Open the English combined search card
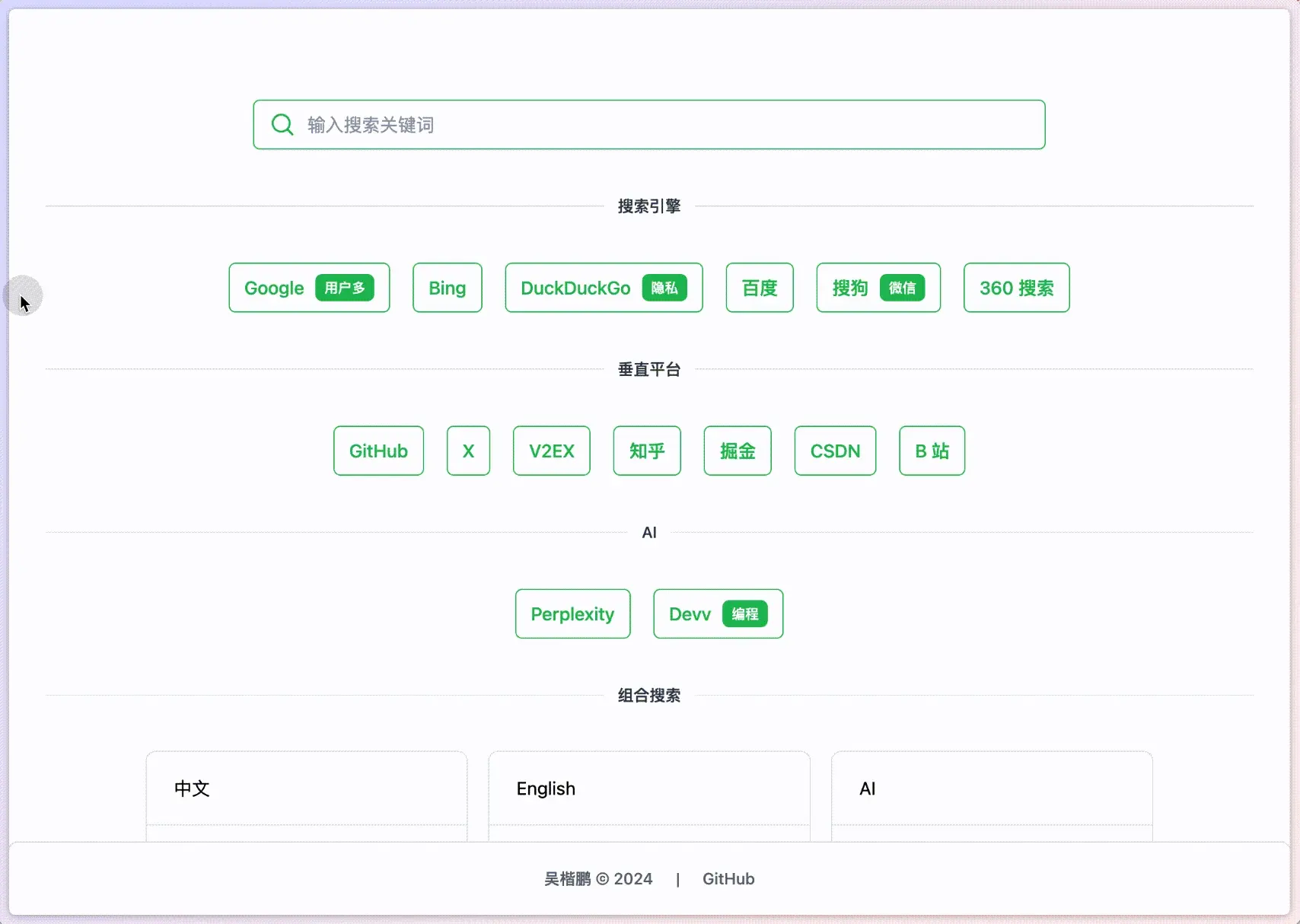 click(649, 796)
